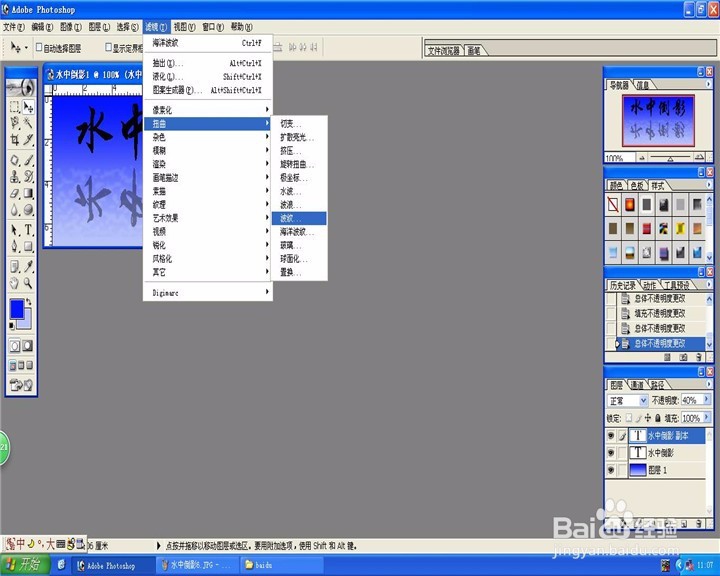Select the Crop tool

(15, 139)
